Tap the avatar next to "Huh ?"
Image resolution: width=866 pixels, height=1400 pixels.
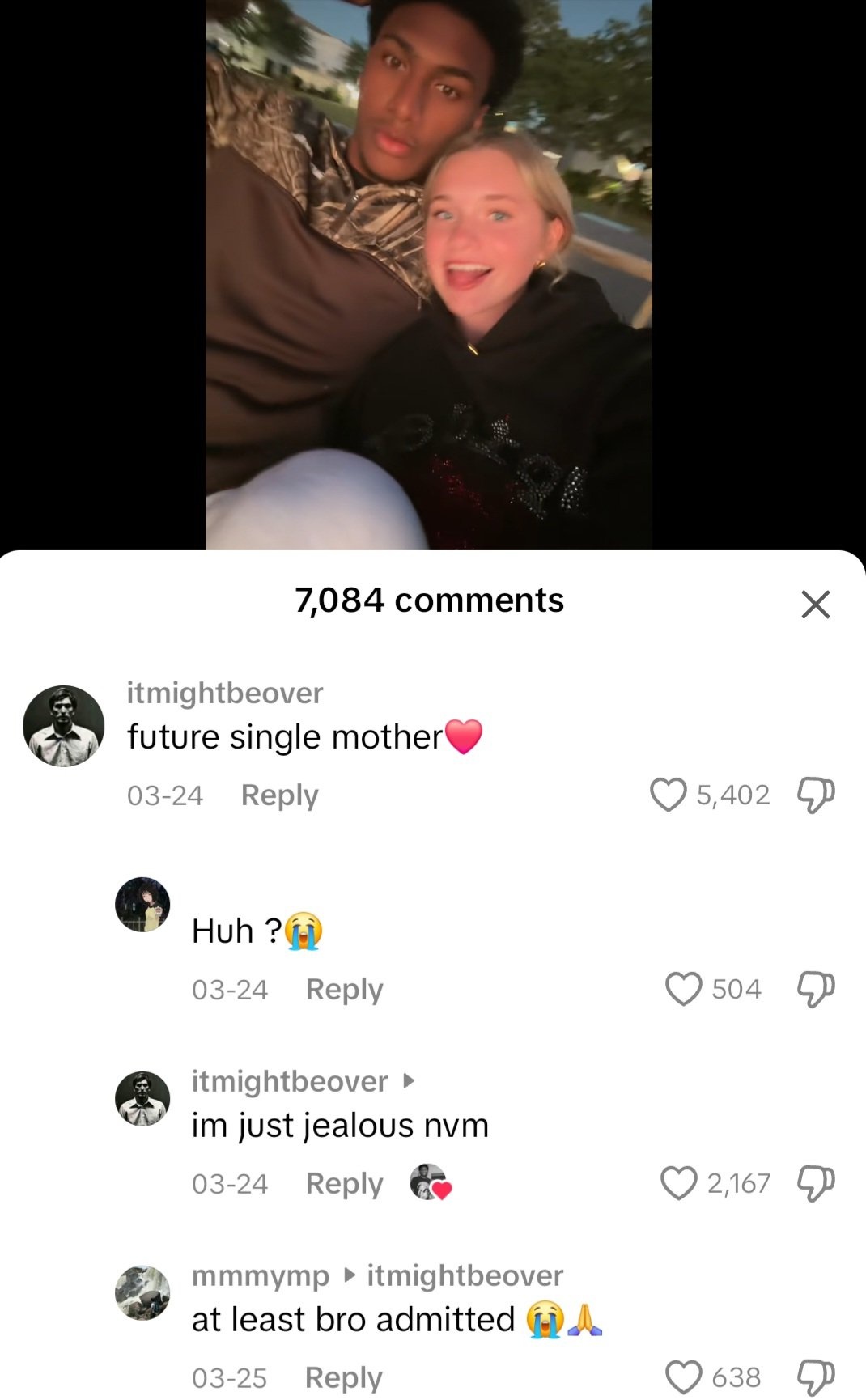(x=142, y=905)
